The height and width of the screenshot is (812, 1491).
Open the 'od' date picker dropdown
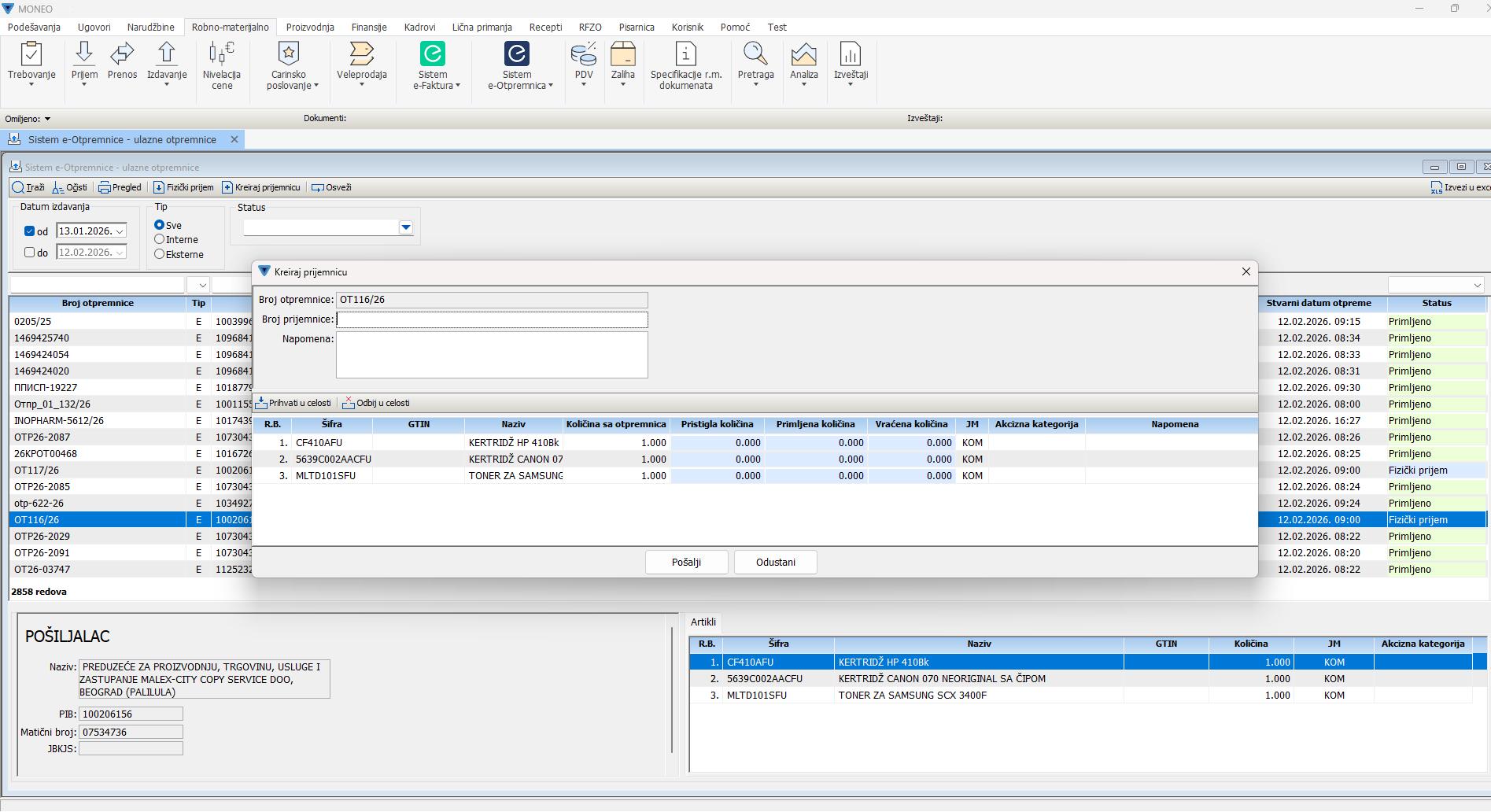click(120, 231)
